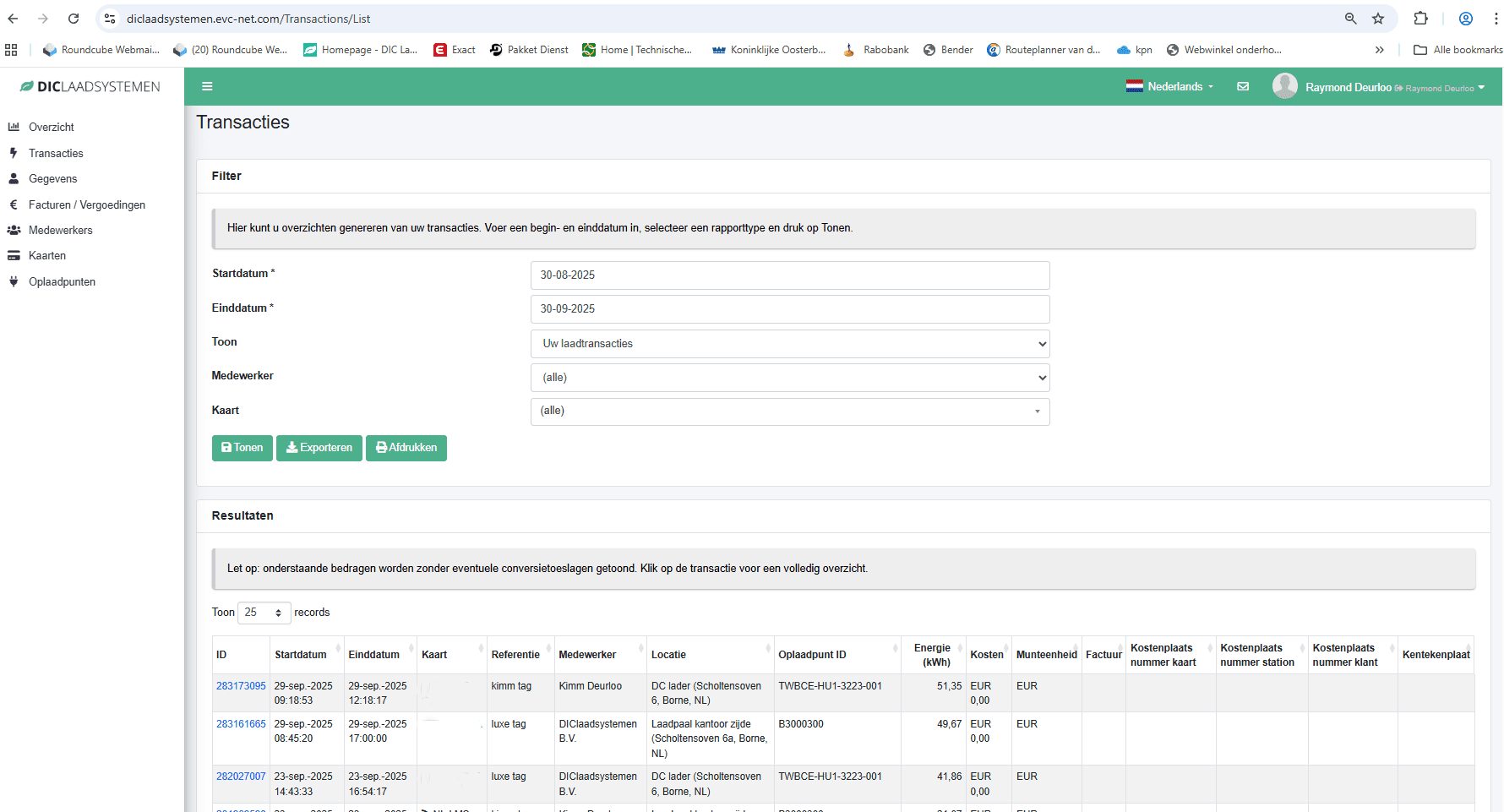1504x812 pixels.
Task: Sort the table by Oplaadpunt ID
Action: click(x=837, y=655)
